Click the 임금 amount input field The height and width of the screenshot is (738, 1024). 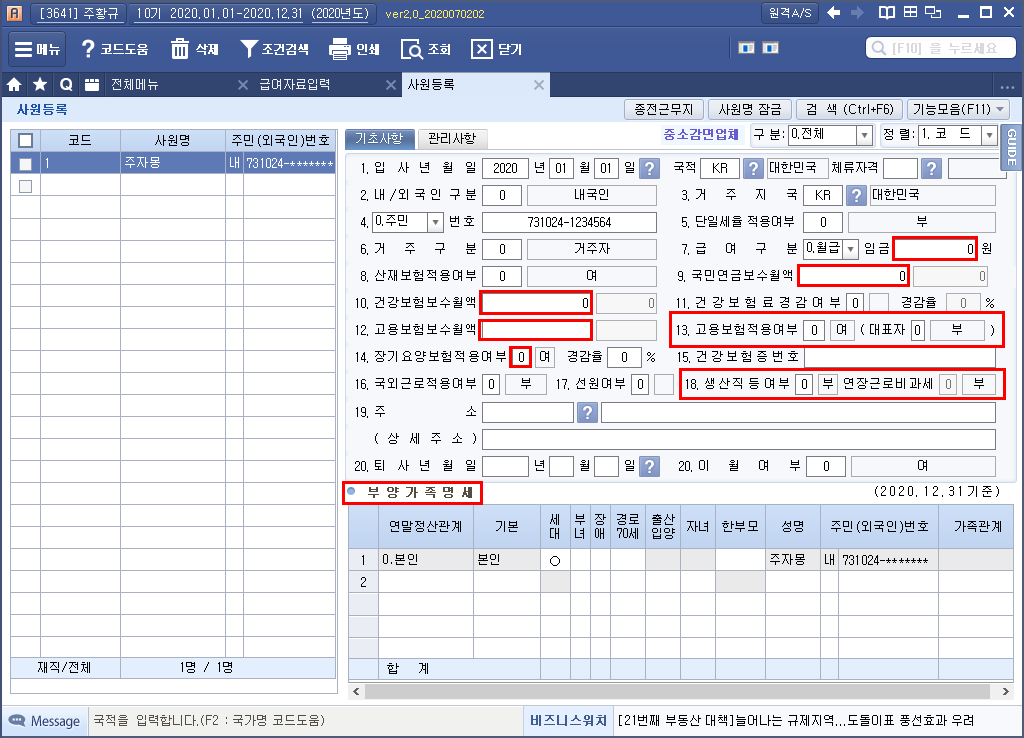[935, 249]
